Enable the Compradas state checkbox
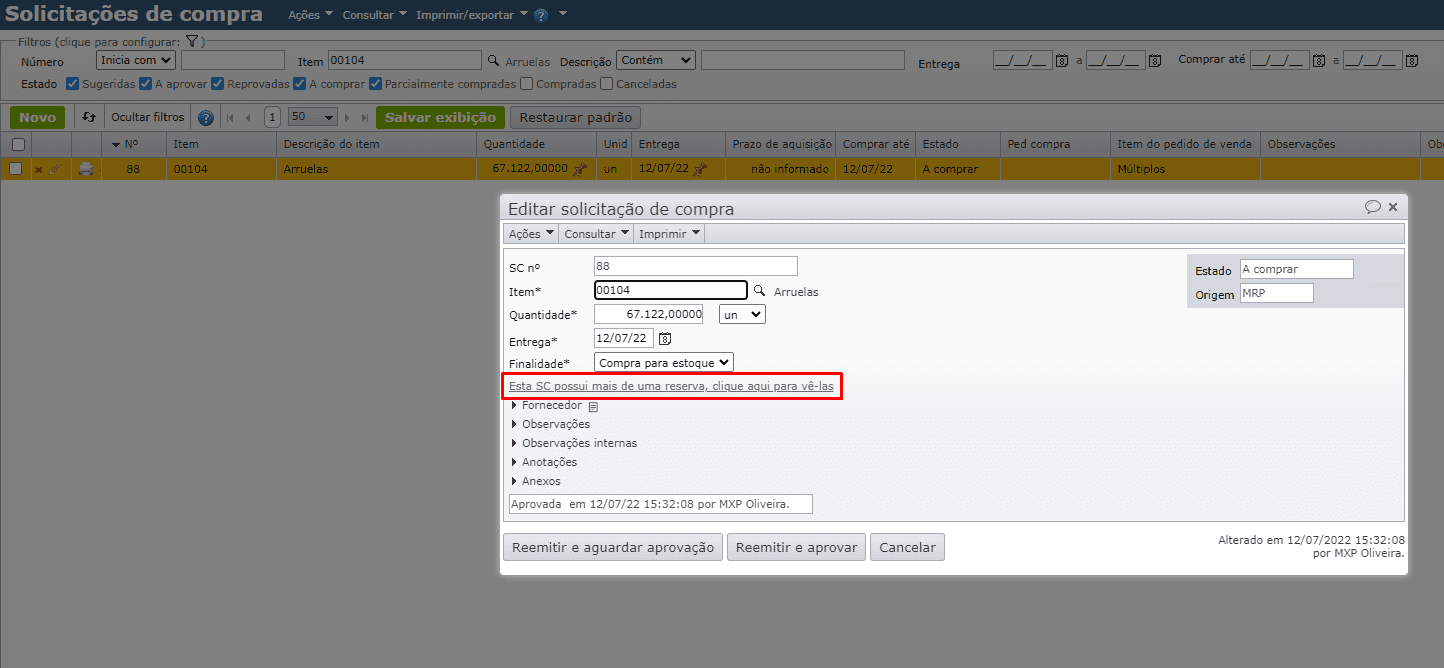The width and height of the screenshot is (1444, 668). [527, 84]
